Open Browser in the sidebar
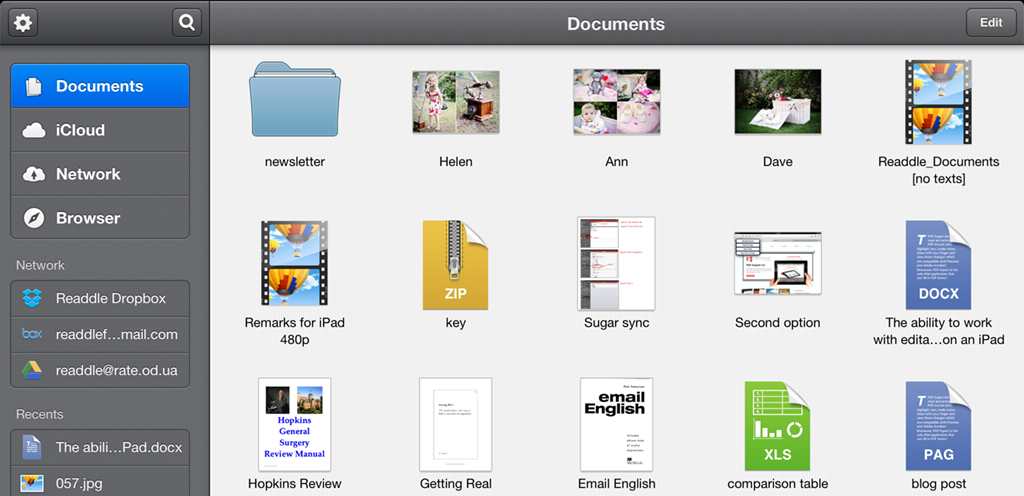This screenshot has height=496, width=1024. 100,218
